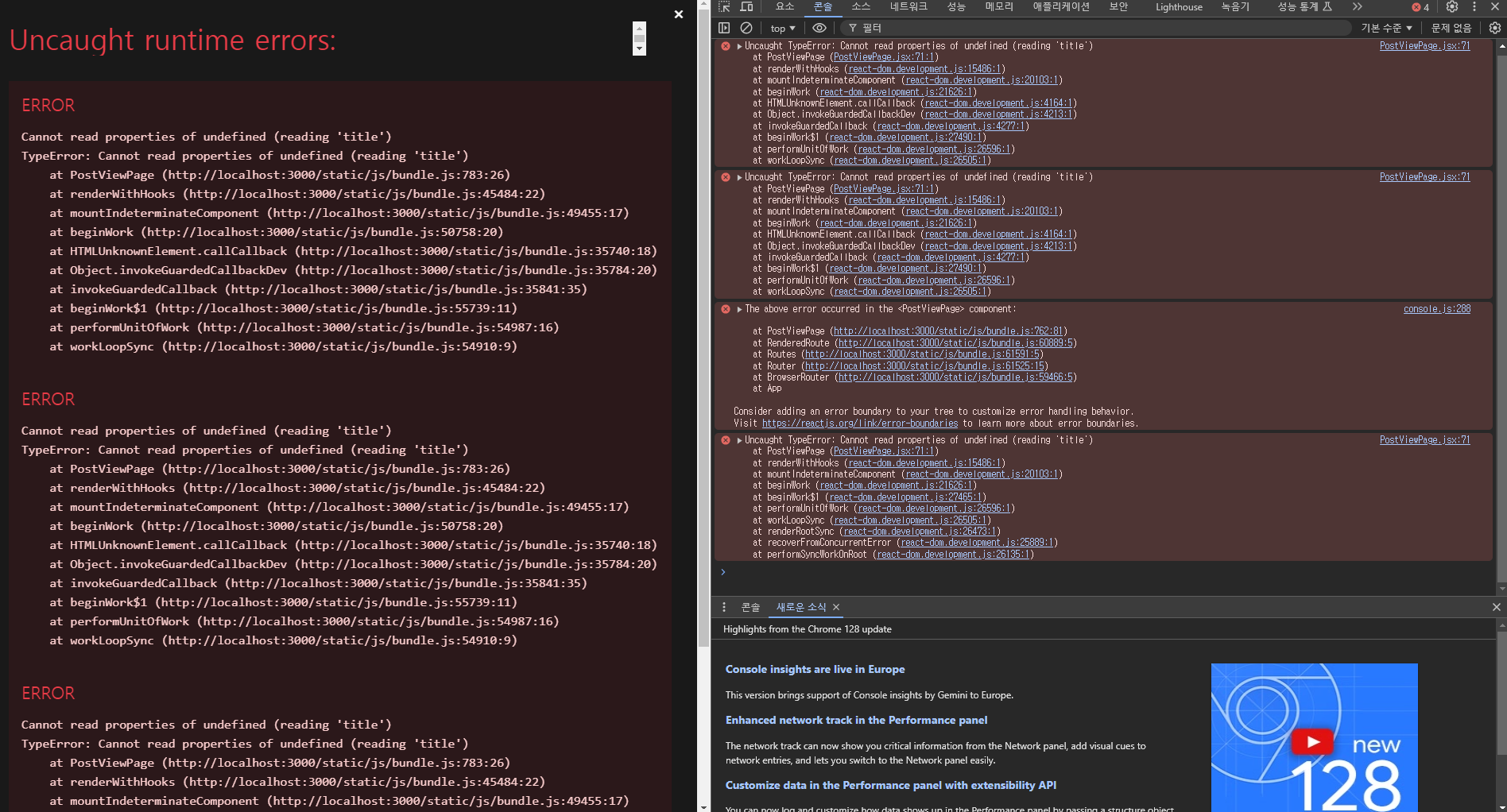Open the 녹음기 (Recorder) tab
The image size is (1507, 812).
tap(1235, 6)
